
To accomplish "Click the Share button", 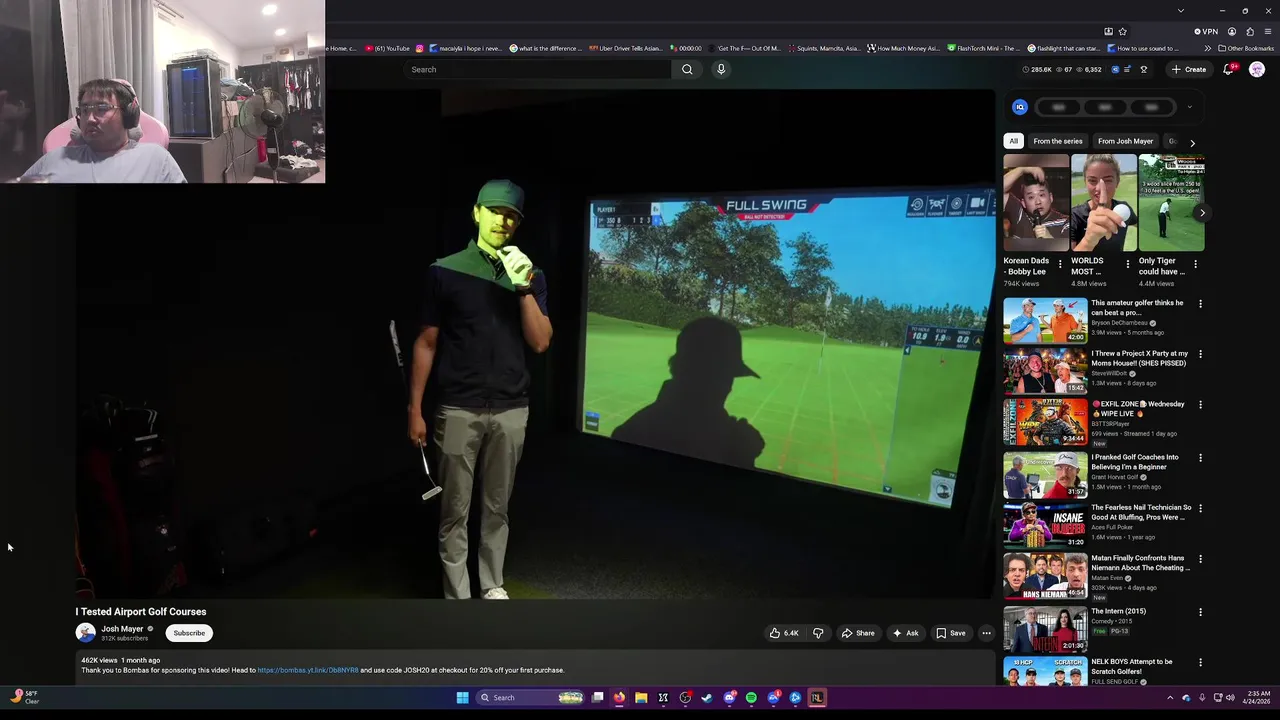I will click(858, 633).
